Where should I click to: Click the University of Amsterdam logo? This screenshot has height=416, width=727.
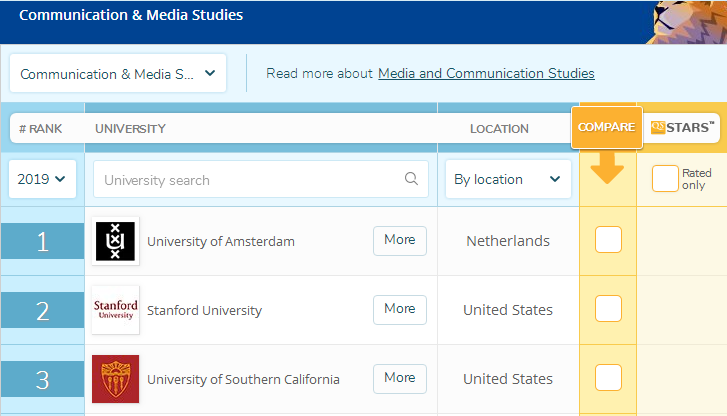click(x=115, y=241)
